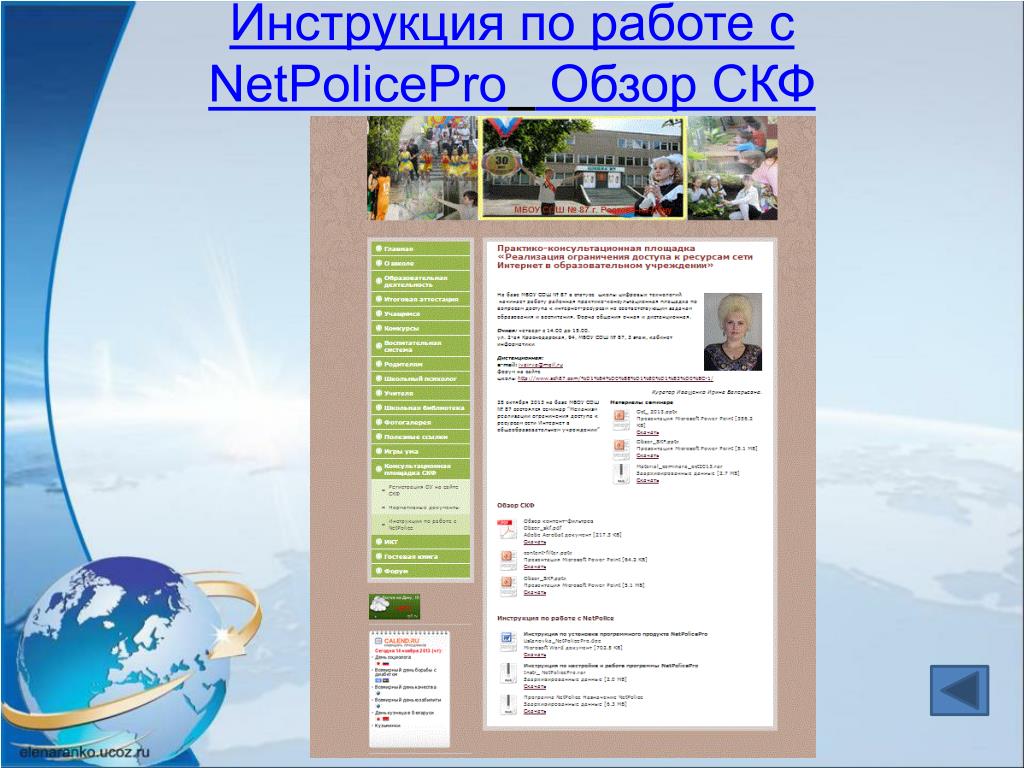Open the Гостевая книга menu item
This screenshot has width=1024, height=768.
(421, 556)
